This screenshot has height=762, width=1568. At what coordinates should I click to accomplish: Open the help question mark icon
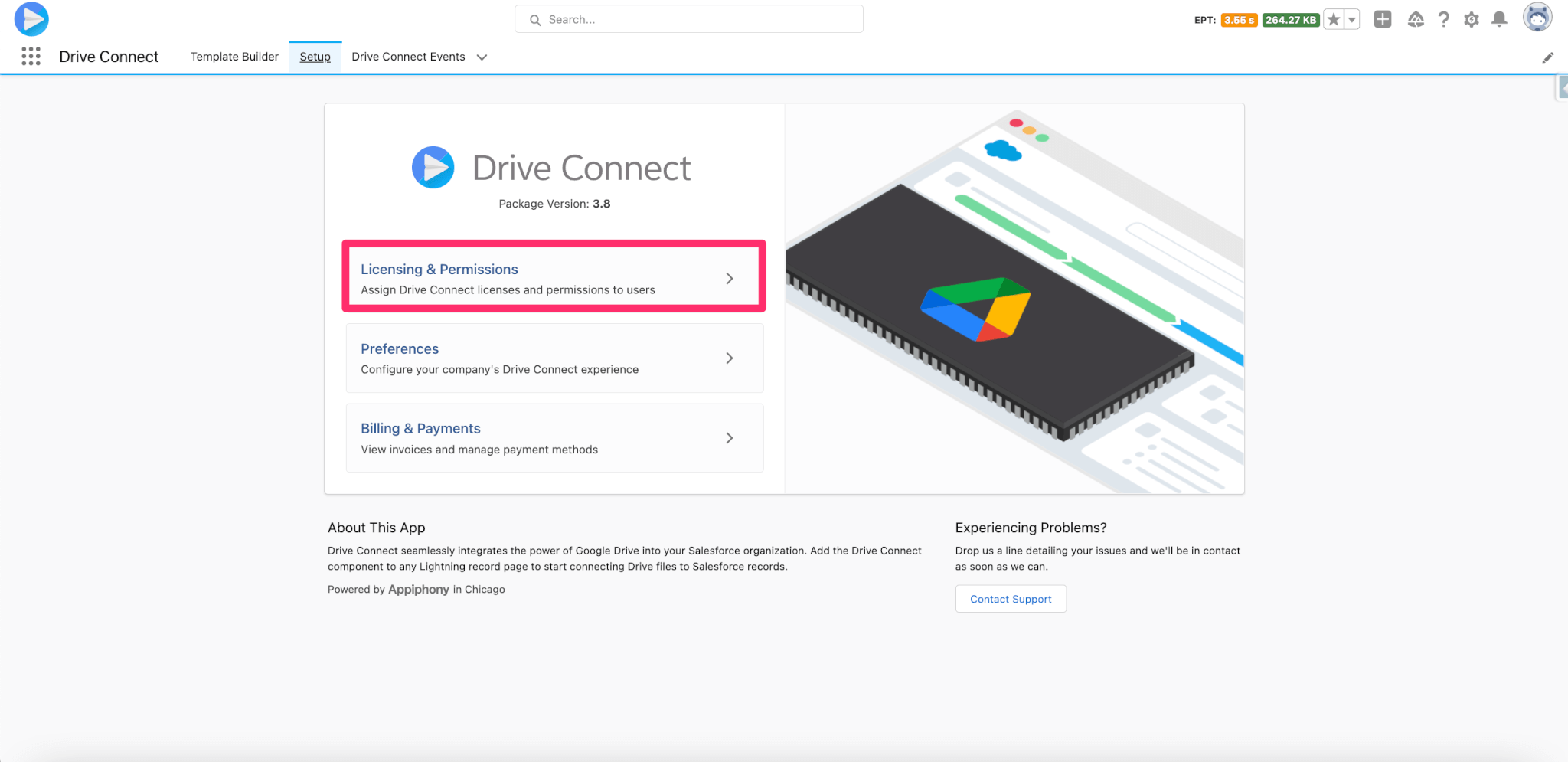click(1443, 19)
